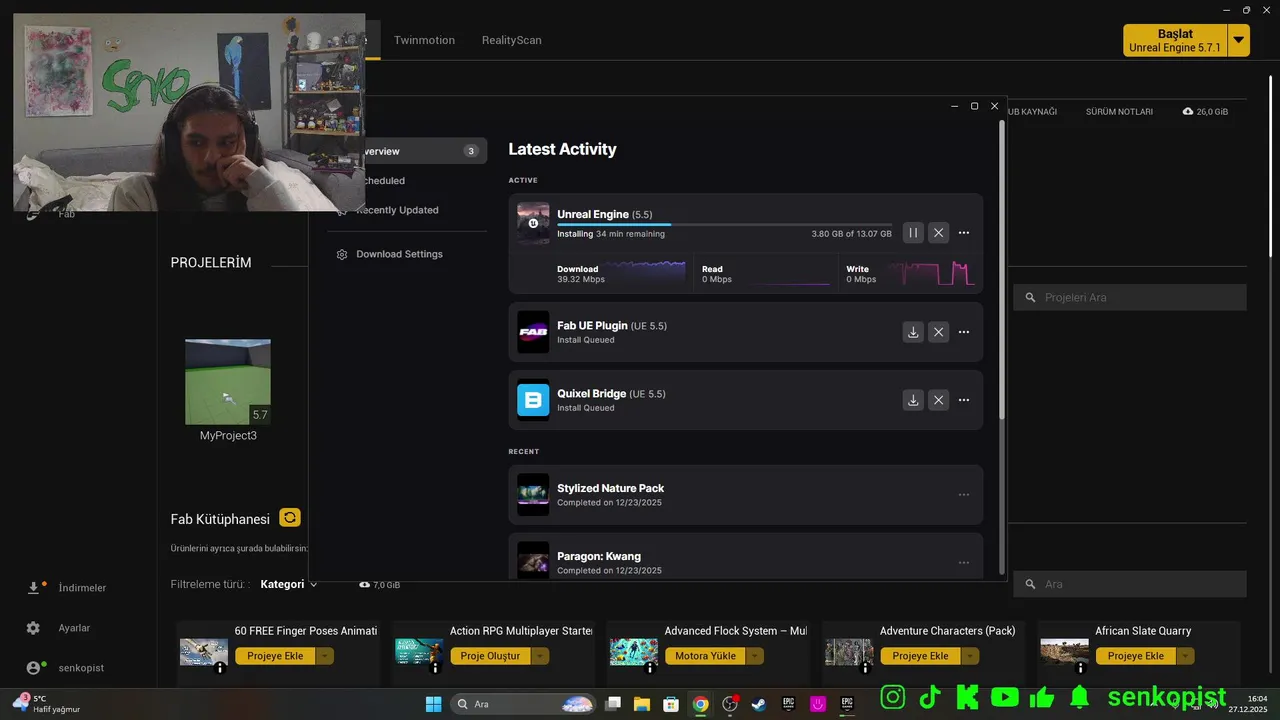Open the MyProject3 project thumbnail

click(228, 382)
